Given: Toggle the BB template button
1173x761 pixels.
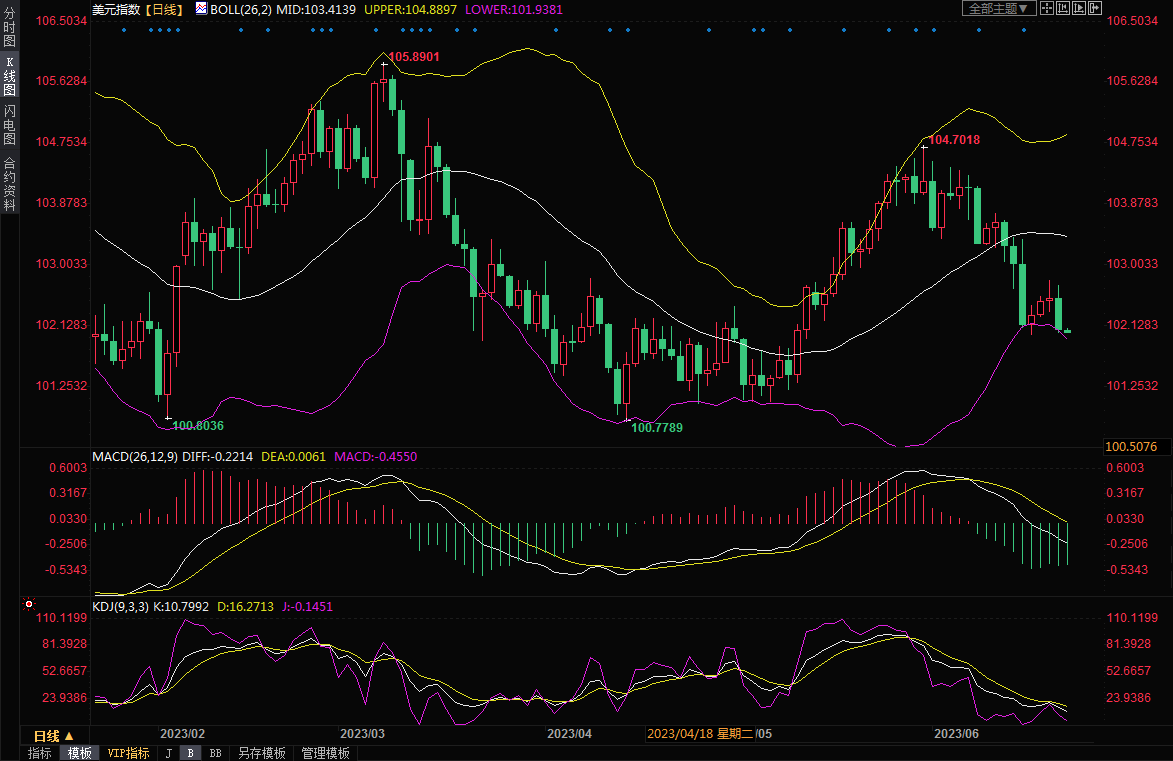Looking at the screenshot, I should (x=215, y=753).
